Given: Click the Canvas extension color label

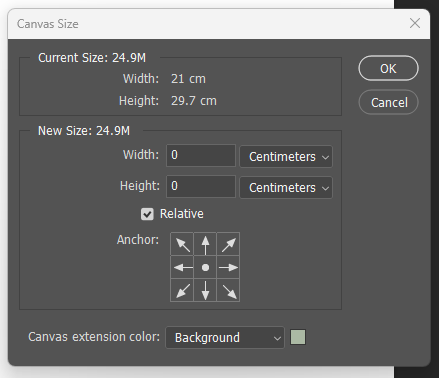Looking at the screenshot, I should (94, 337).
